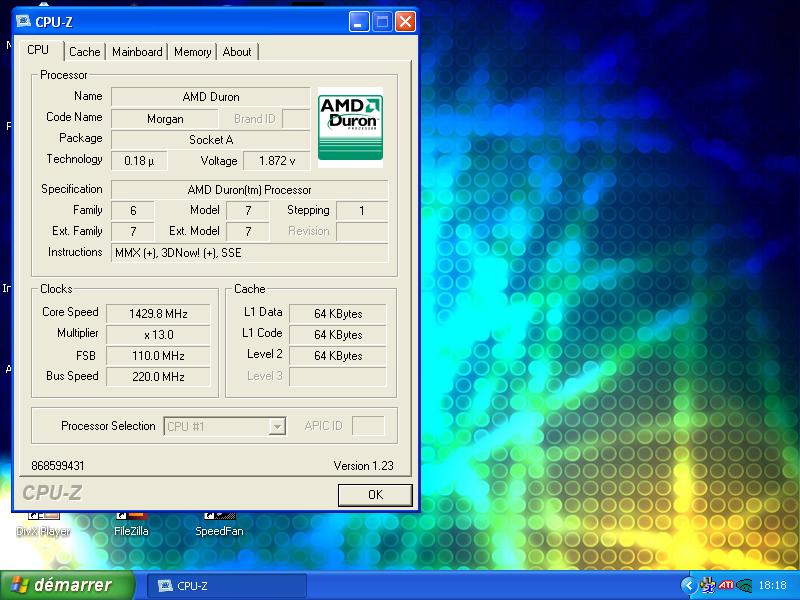Click the Package field showing Socket A
Screen dimensions: 800x600
211,140
